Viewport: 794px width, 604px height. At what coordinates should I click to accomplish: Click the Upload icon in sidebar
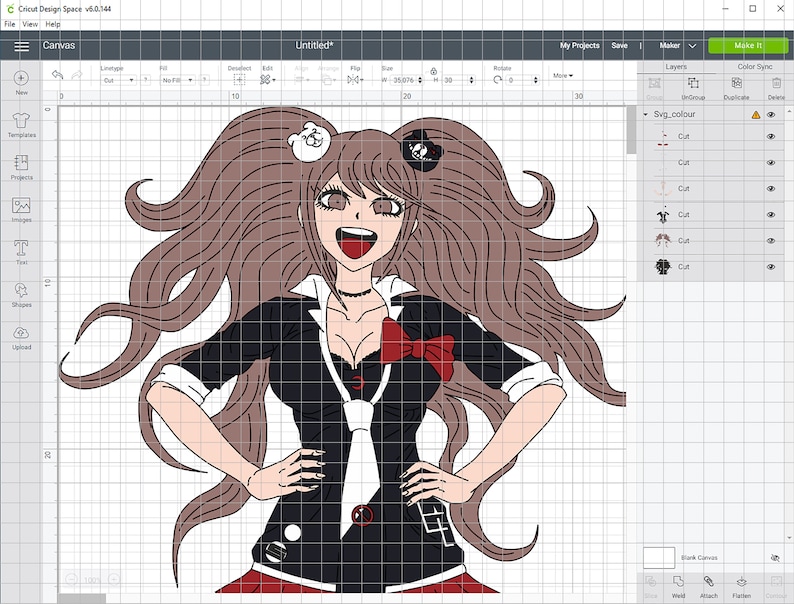coord(21,333)
